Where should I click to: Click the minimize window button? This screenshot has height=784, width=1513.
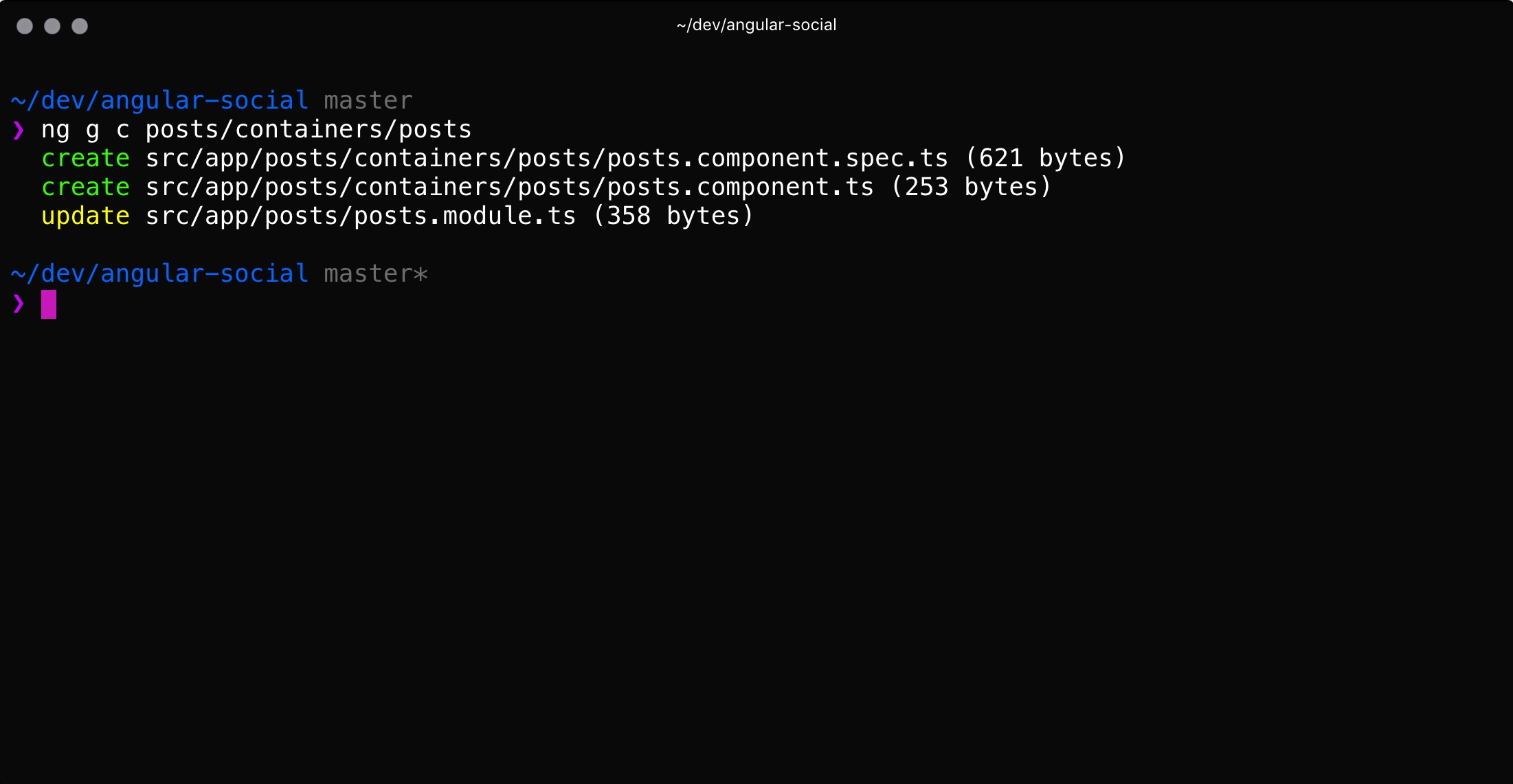(x=52, y=26)
